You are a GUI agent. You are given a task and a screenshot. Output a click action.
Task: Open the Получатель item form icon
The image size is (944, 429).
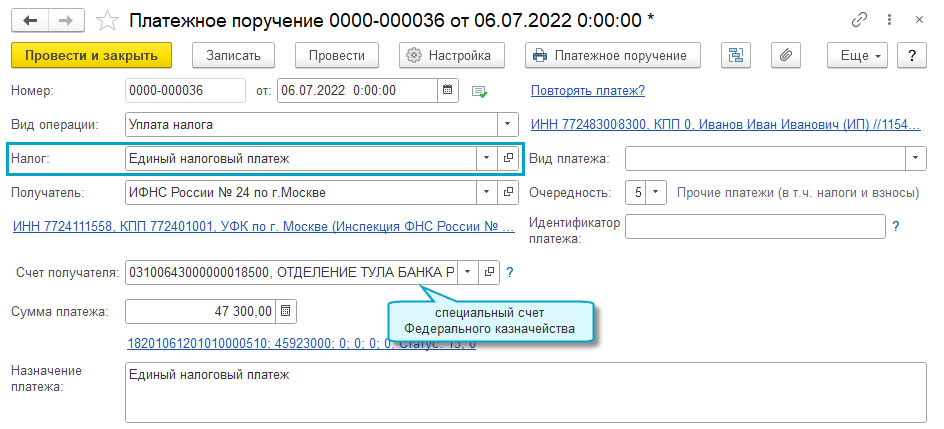tap(509, 193)
